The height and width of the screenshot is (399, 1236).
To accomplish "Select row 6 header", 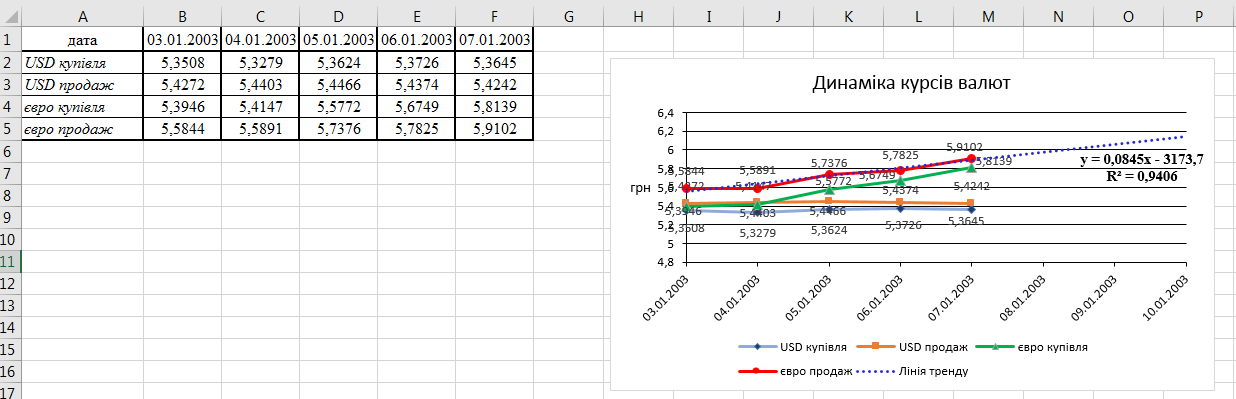I will (10, 151).
